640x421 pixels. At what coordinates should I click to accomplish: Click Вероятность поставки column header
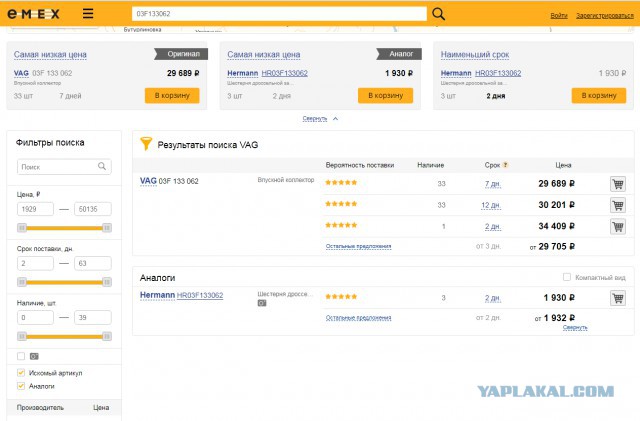360,165
